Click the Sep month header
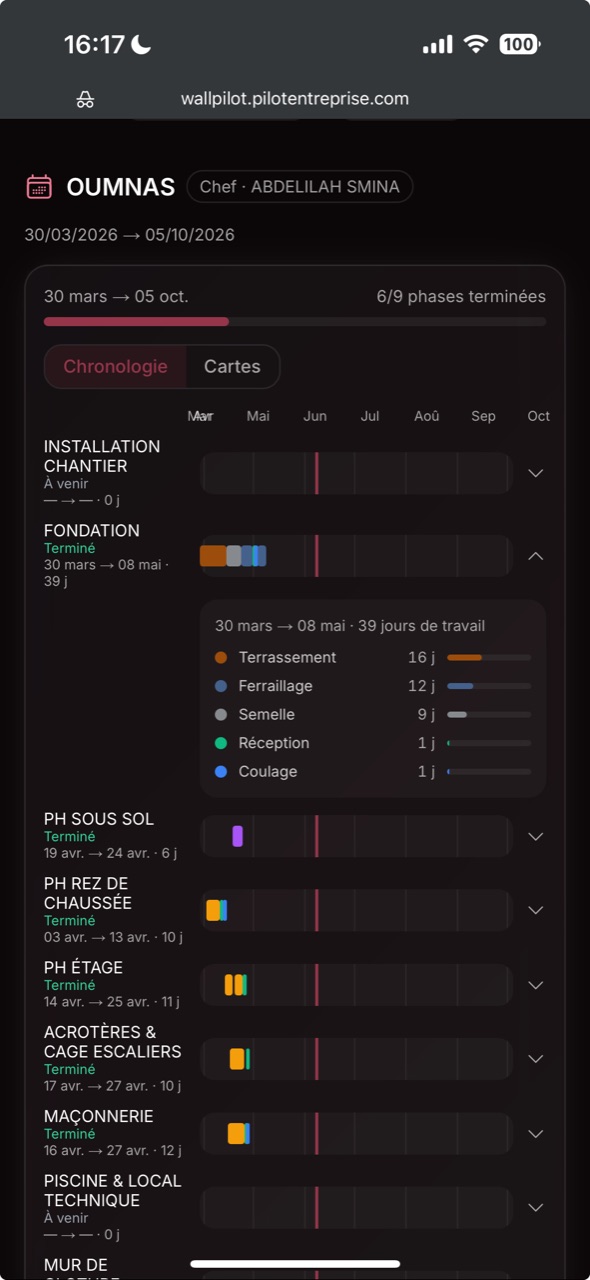 click(x=483, y=416)
